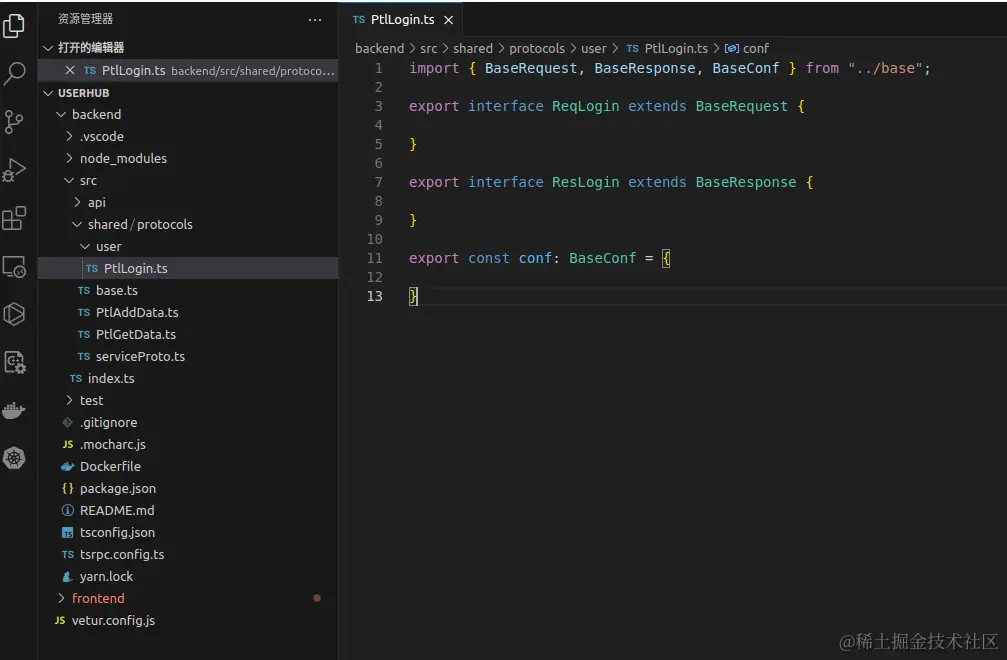
Task: Collapse the USERHUB workspace section
Action: pyautogui.click(x=48, y=93)
